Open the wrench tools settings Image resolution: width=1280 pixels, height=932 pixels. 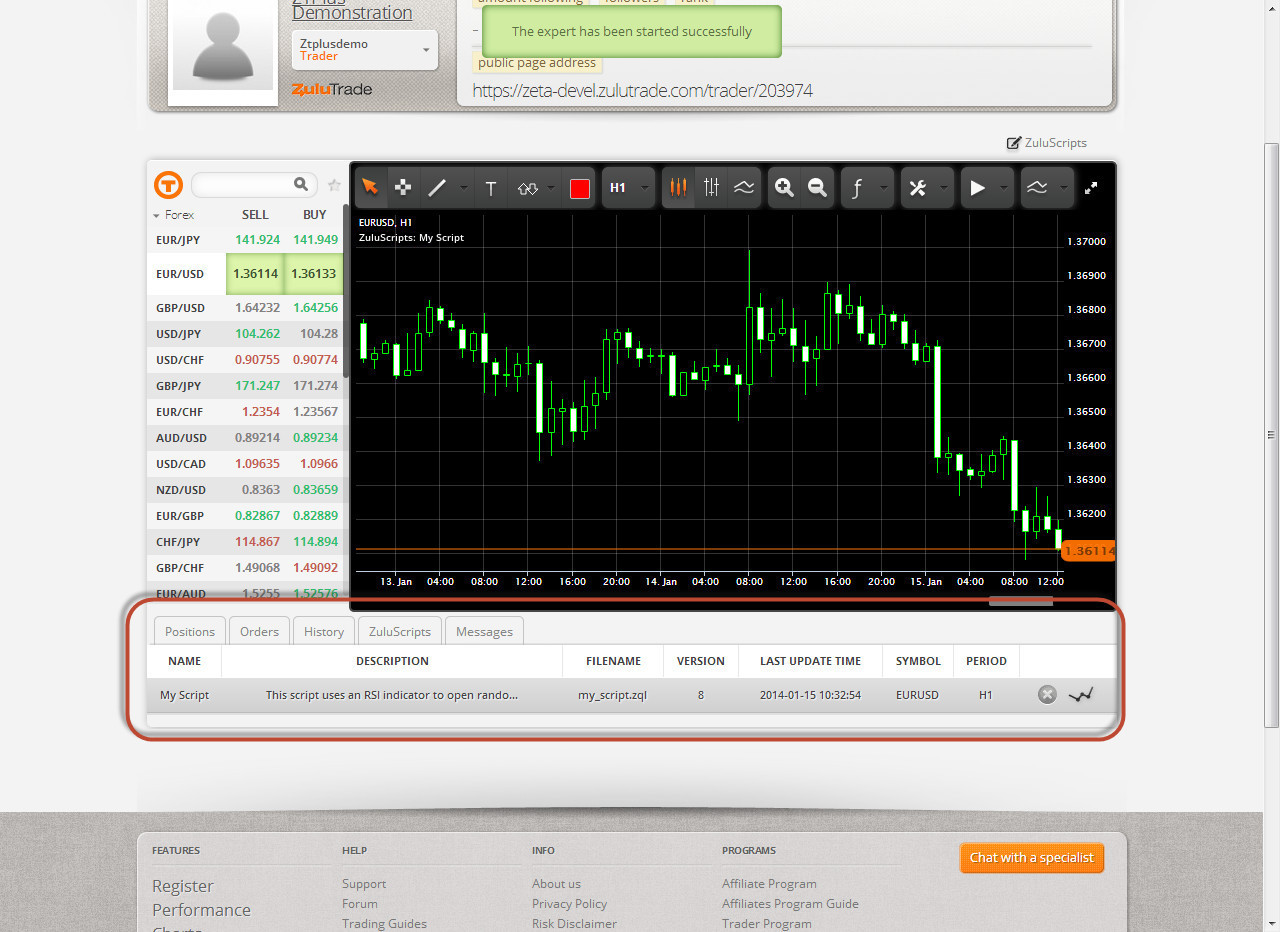click(917, 188)
